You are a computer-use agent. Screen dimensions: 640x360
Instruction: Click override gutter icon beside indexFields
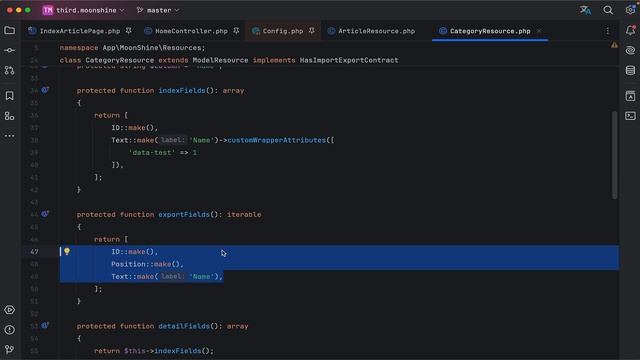(x=45, y=90)
